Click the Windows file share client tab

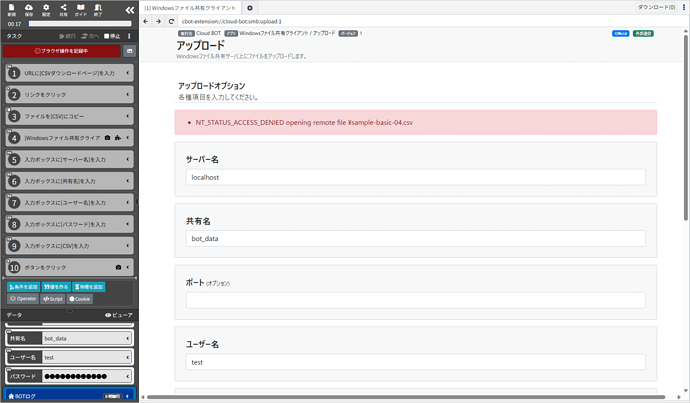(x=190, y=8)
